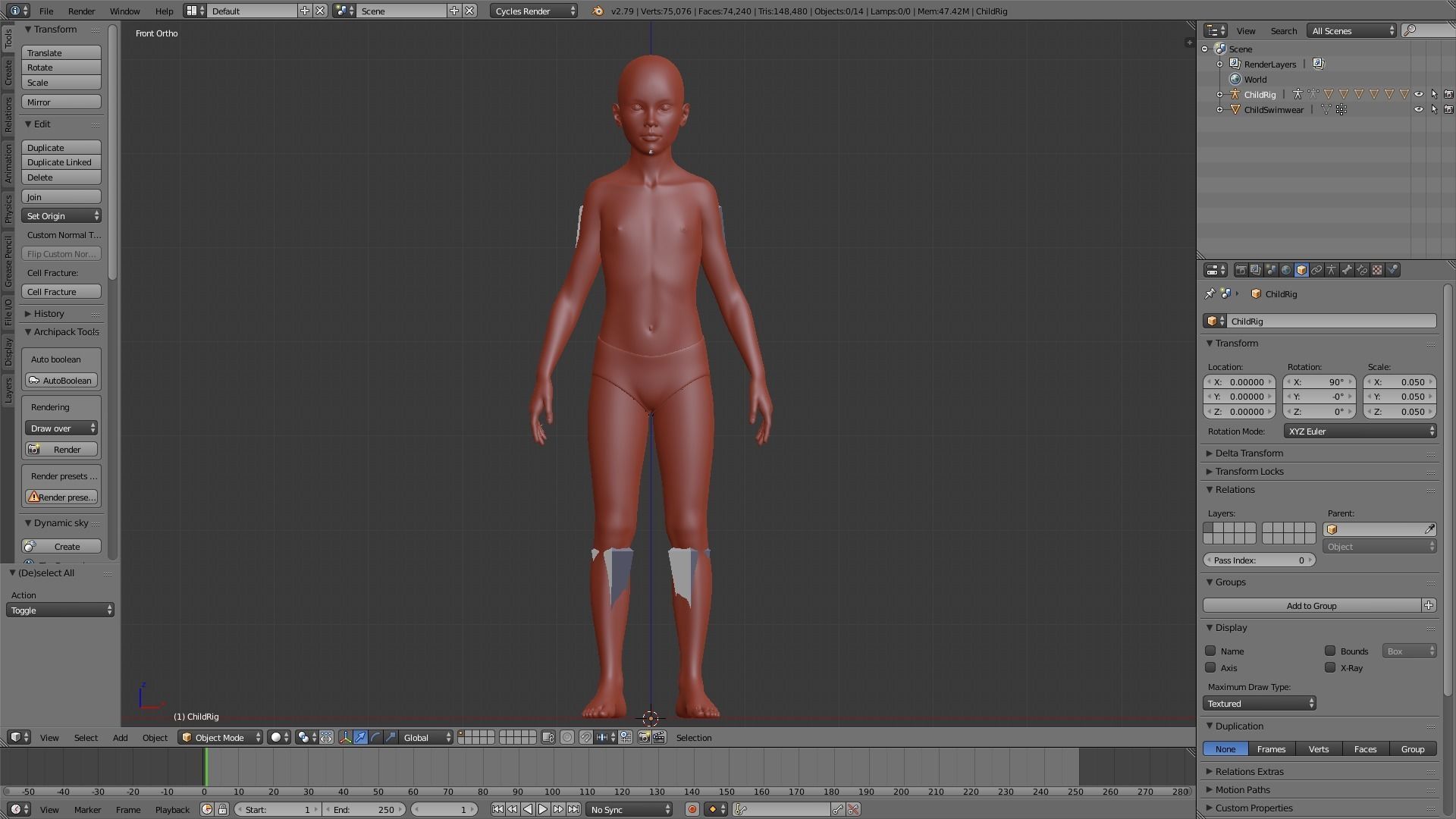Open the Texture properties checkerboard icon
The height and width of the screenshot is (819, 1456).
1377,270
